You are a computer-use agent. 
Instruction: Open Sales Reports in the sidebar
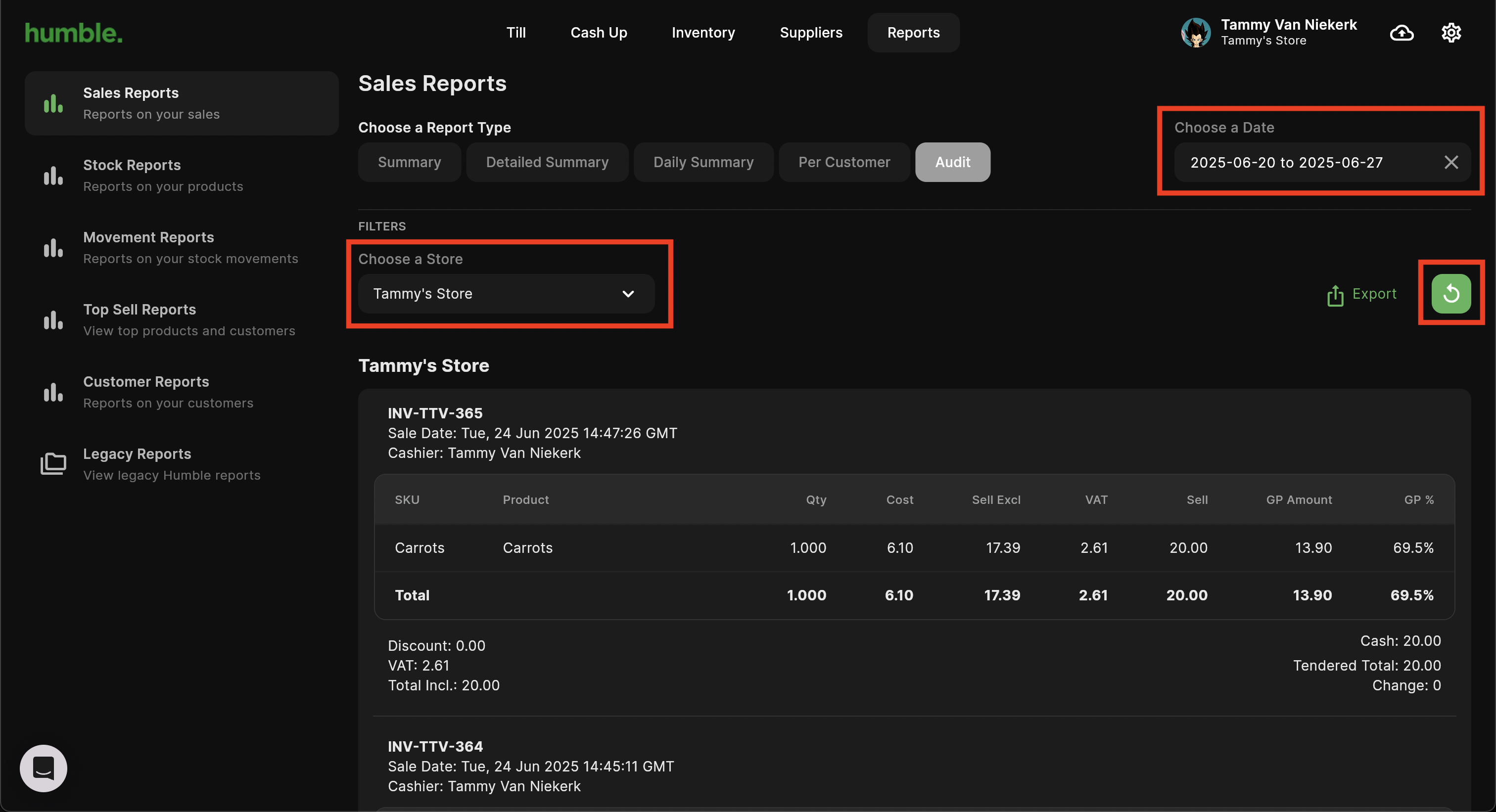coord(181,103)
